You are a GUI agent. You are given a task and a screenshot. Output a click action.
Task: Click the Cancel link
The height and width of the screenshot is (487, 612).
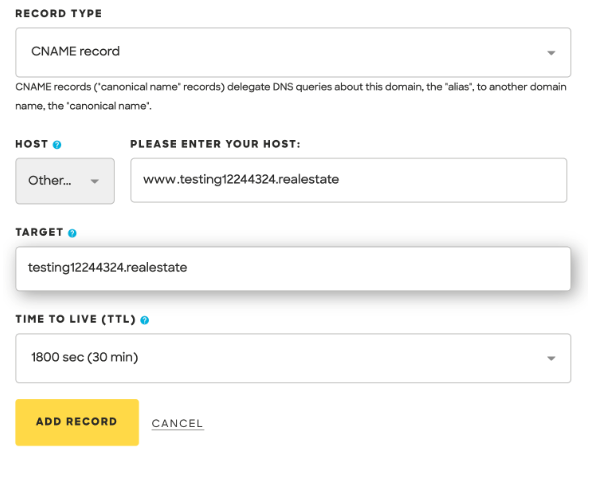(177, 424)
